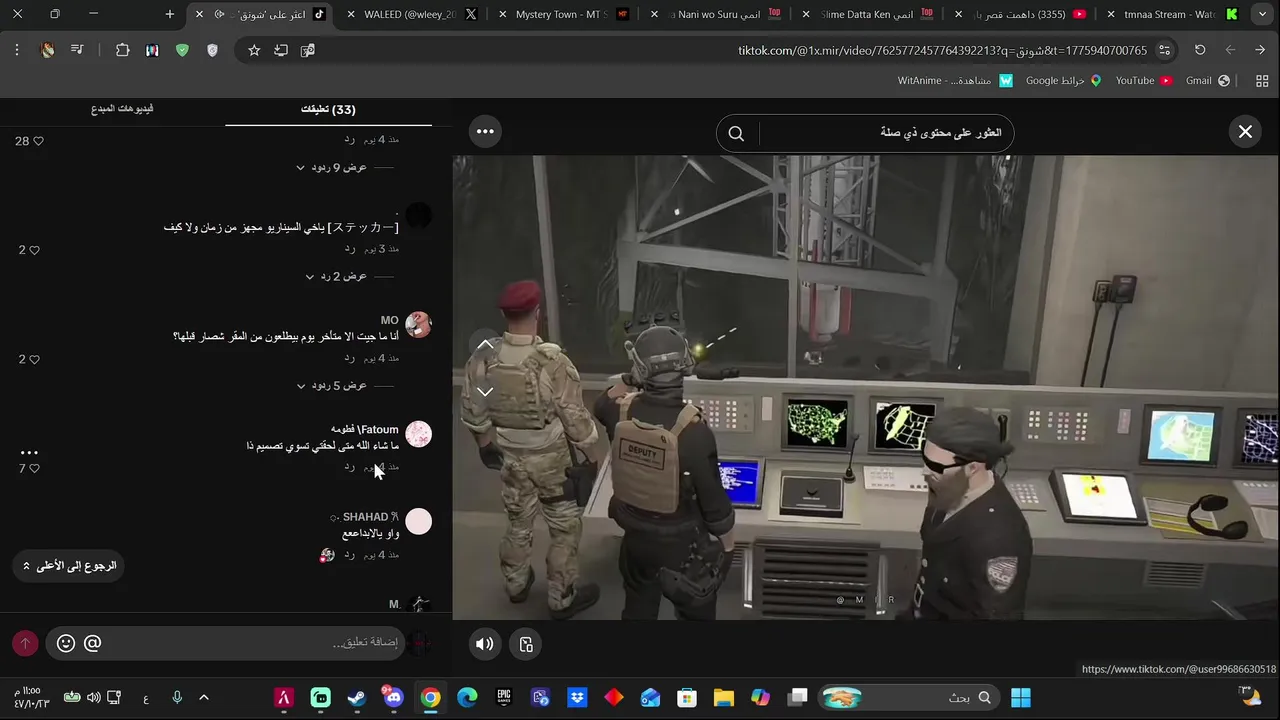
Task: Open the Gmail bookmark
Action: [1208, 81]
